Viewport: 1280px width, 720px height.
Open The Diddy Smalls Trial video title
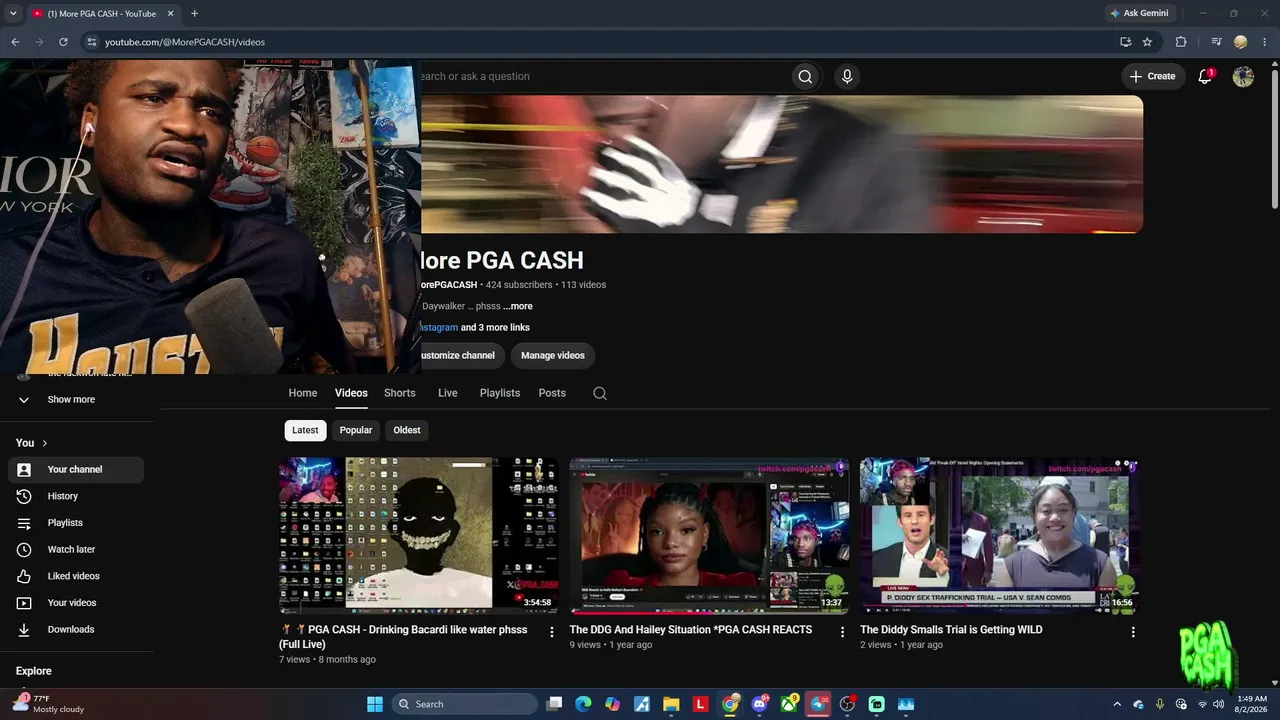point(951,630)
